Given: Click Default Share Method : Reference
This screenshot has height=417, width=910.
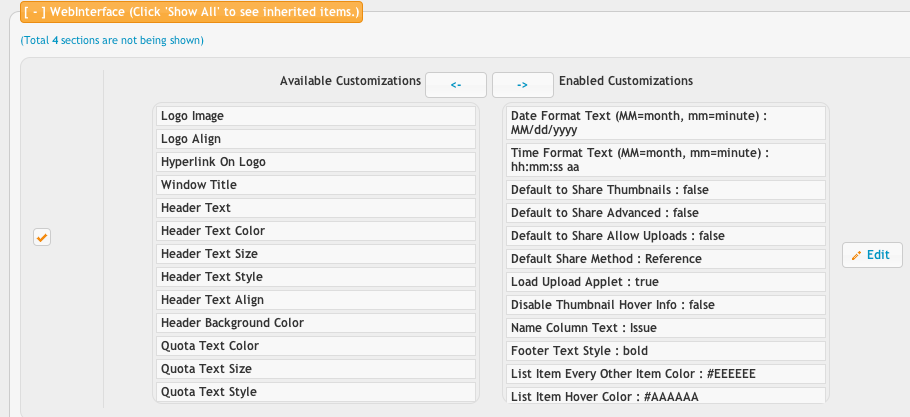Looking at the screenshot, I should (x=666, y=259).
